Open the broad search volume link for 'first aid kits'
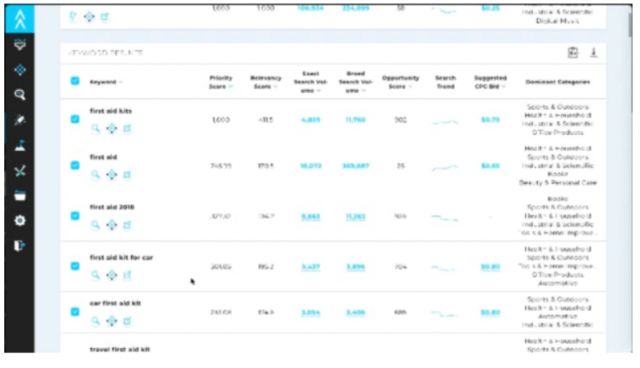 pos(356,120)
